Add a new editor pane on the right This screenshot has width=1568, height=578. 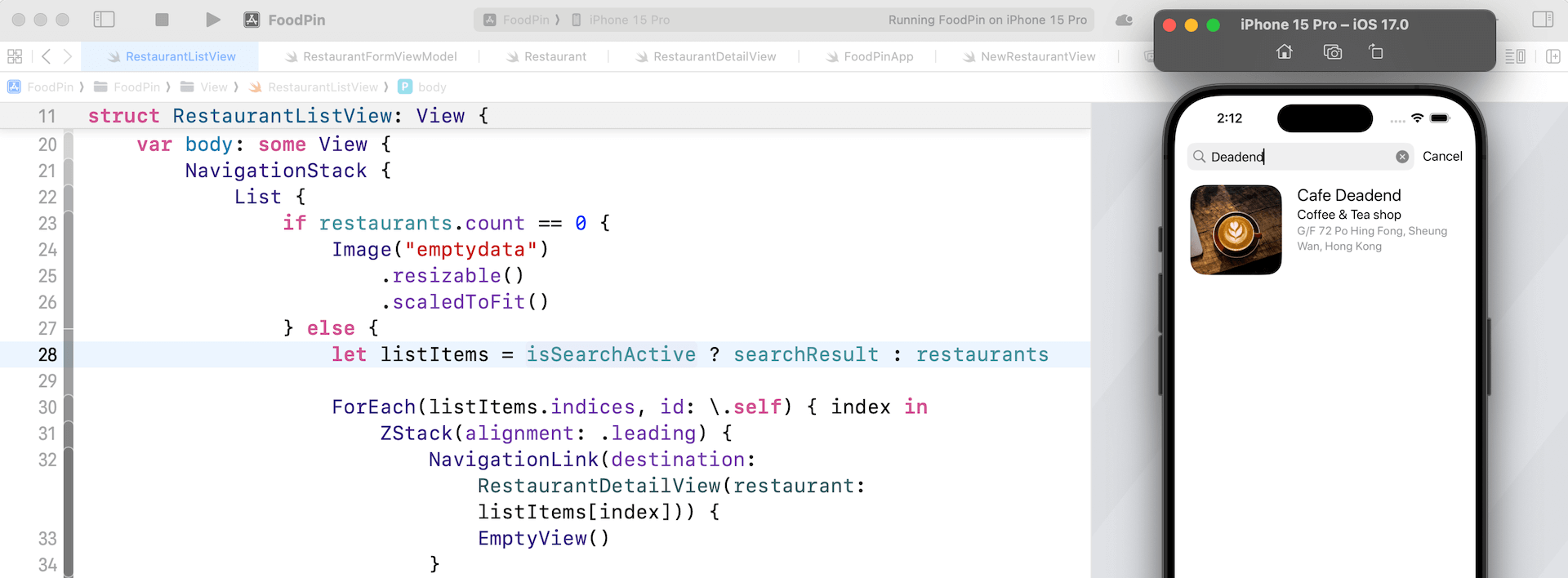tap(1552, 56)
